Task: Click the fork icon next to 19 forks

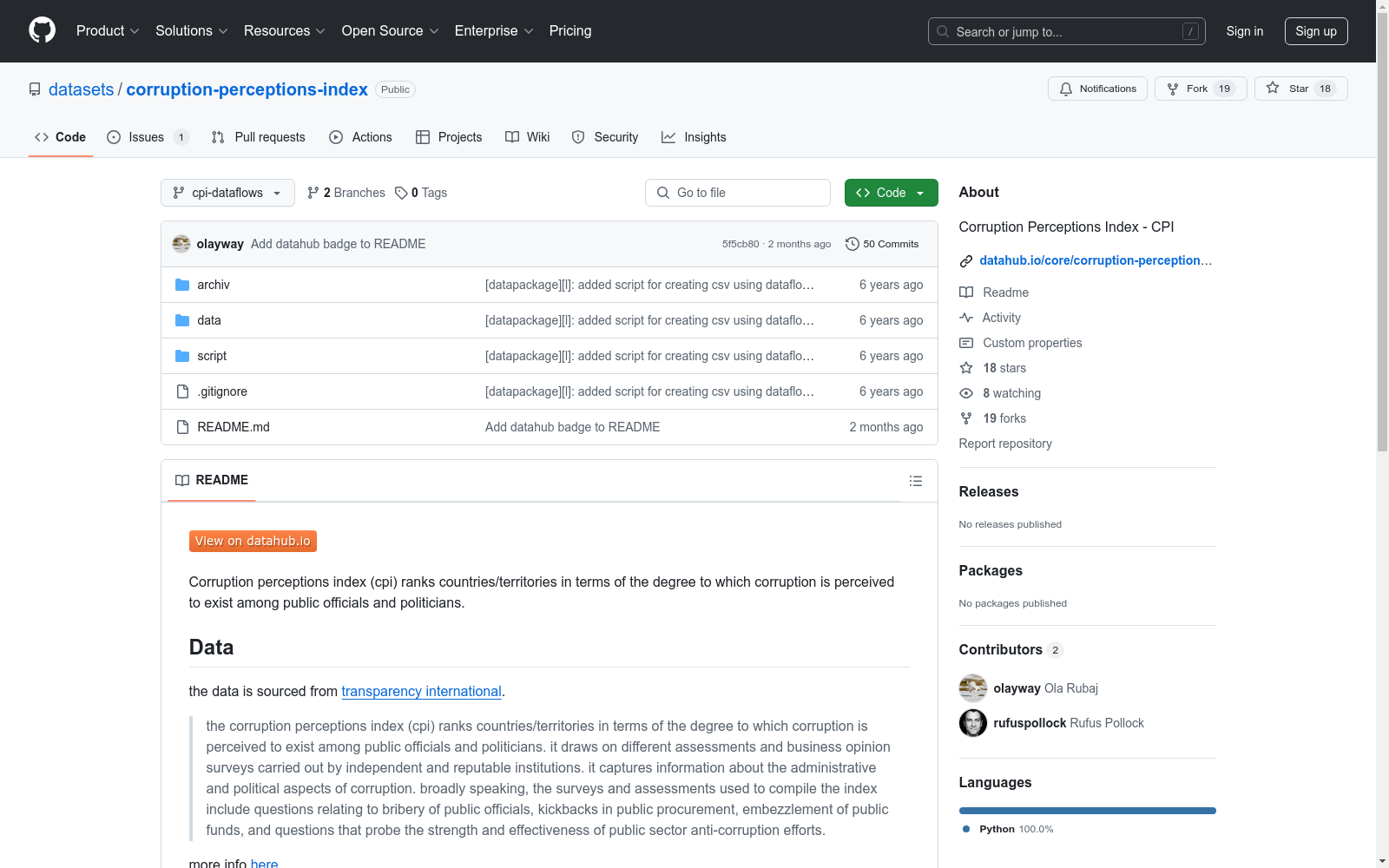Action: click(966, 418)
